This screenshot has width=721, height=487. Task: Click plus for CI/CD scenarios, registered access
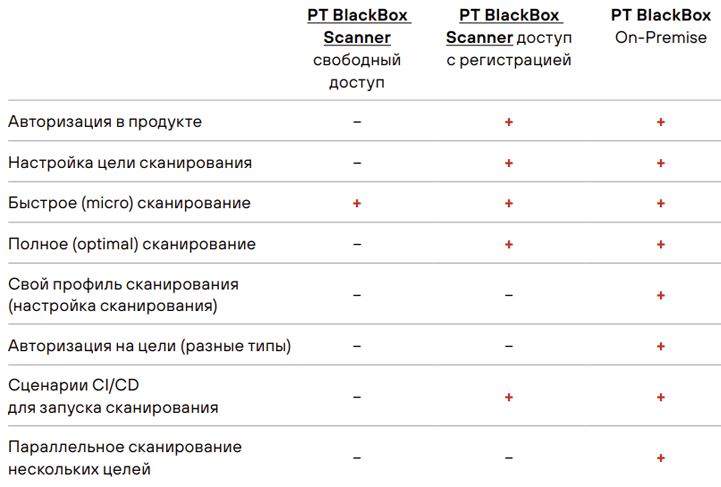(x=509, y=397)
